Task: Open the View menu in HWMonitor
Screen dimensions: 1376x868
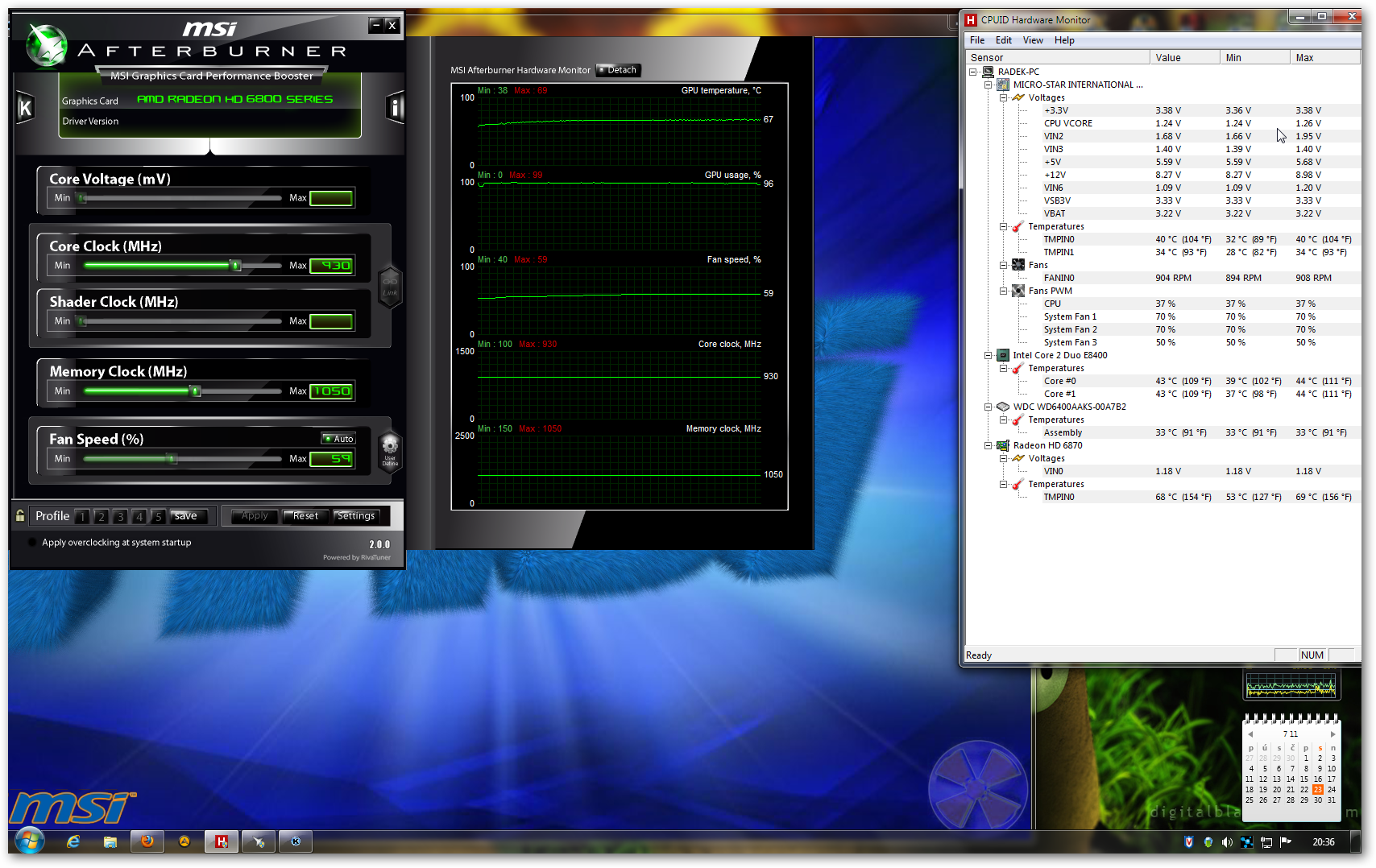Action: pyautogui.click(x=1032, y=40)
